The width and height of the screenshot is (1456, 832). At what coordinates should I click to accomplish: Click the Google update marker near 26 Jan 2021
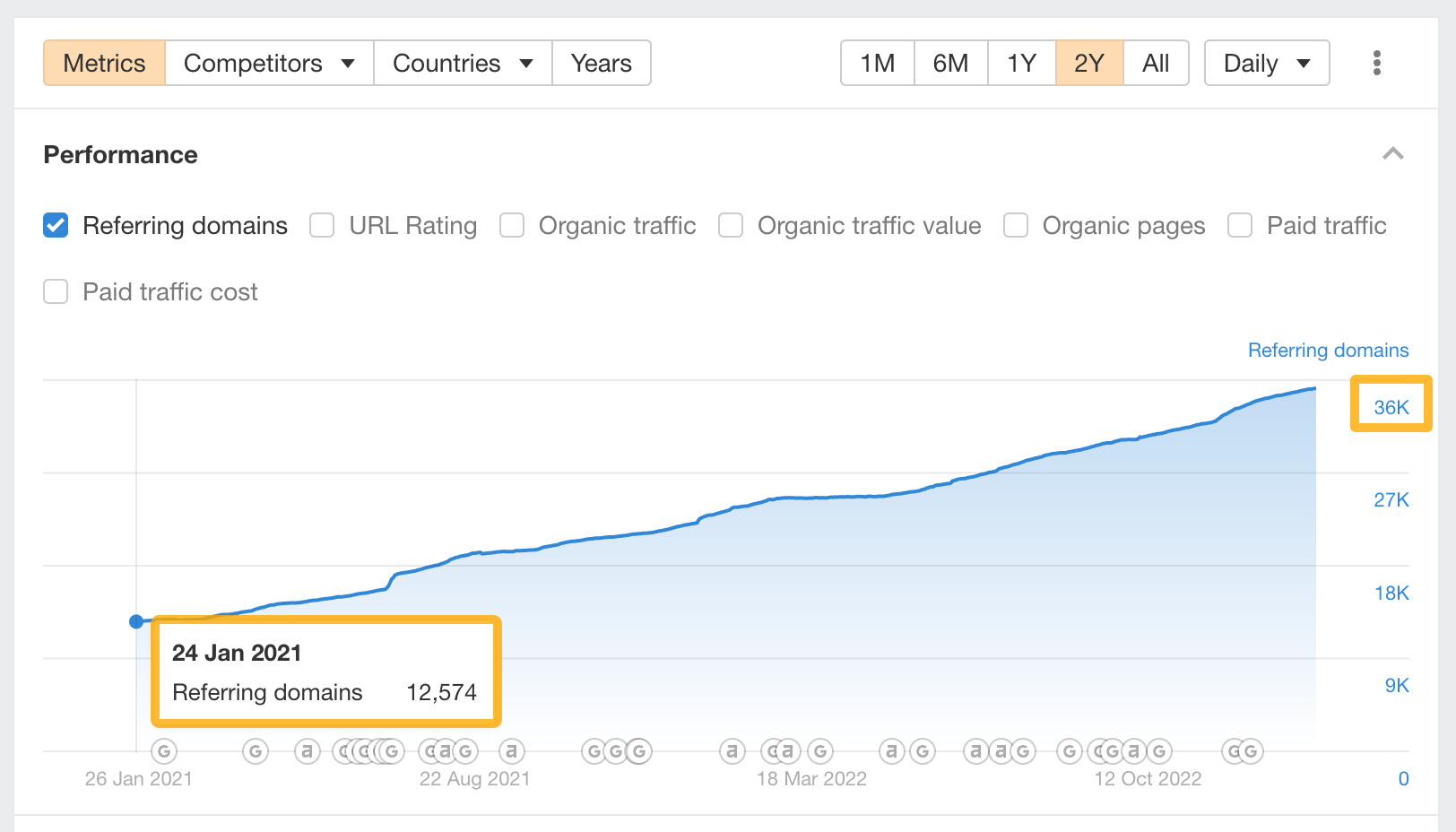[x=164, y=751]
